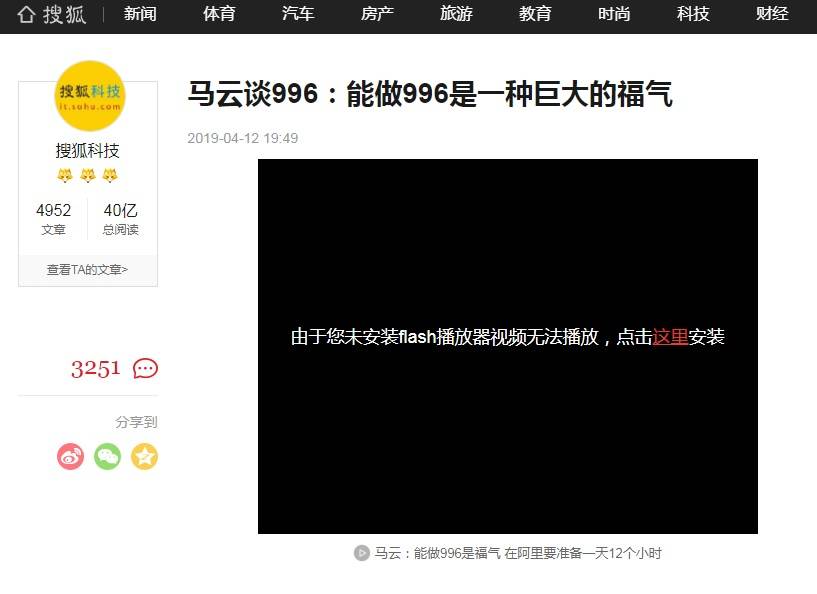This screenshot has height=594, width=817.
Task: Click the first fox rating icon
Action: tap(65, 176)
